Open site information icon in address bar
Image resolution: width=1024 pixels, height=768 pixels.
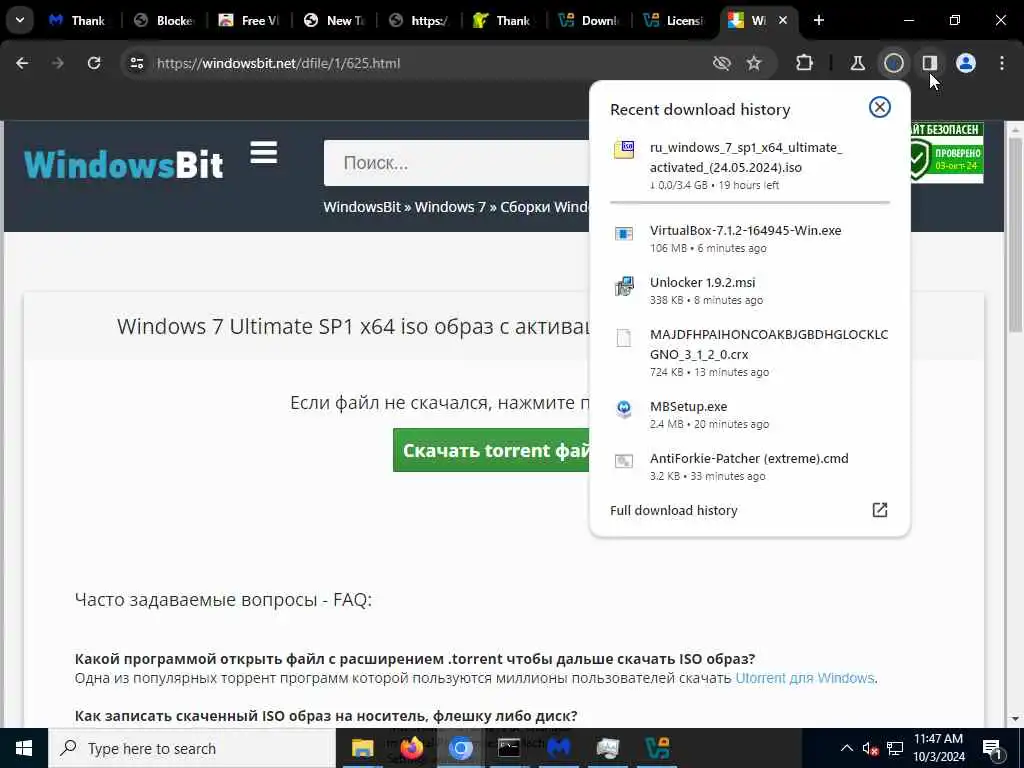tap(136, 63)
